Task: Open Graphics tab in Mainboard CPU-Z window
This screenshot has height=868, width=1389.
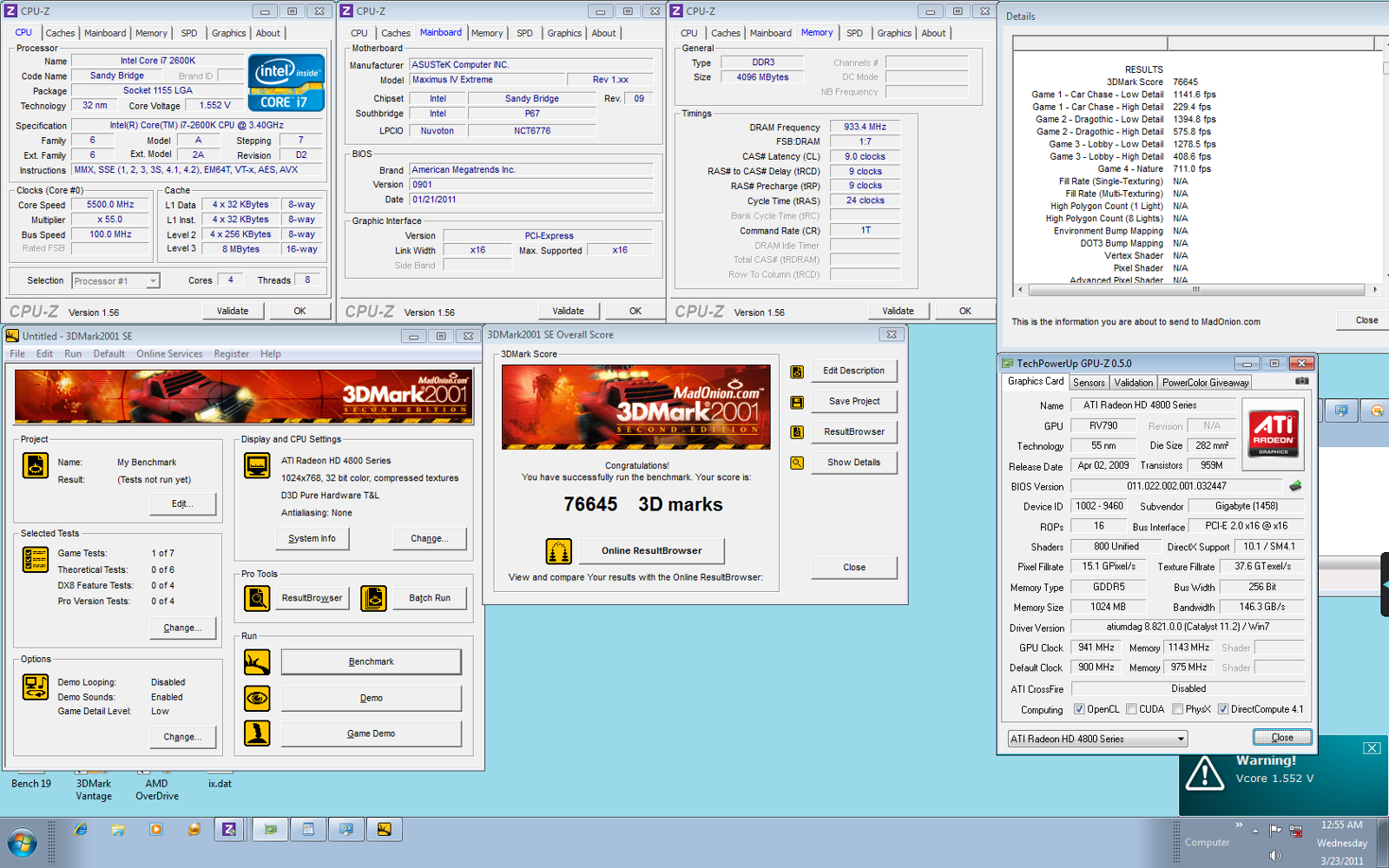Action: (x=564, y=33)
